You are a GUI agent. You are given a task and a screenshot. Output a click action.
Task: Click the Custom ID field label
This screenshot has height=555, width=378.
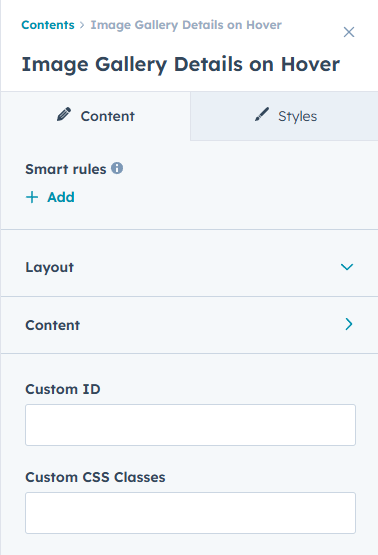point(63,389)
